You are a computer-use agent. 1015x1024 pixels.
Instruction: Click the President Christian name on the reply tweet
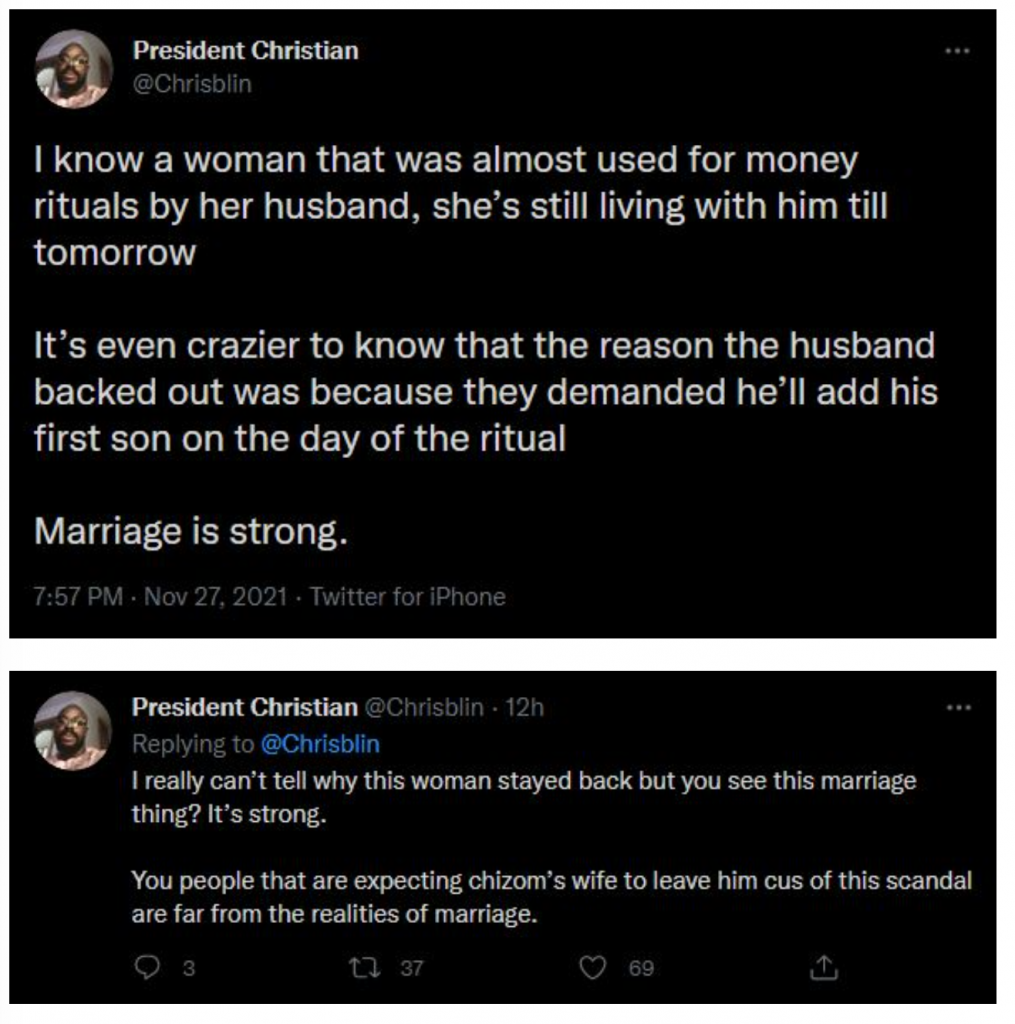[244, 708]
